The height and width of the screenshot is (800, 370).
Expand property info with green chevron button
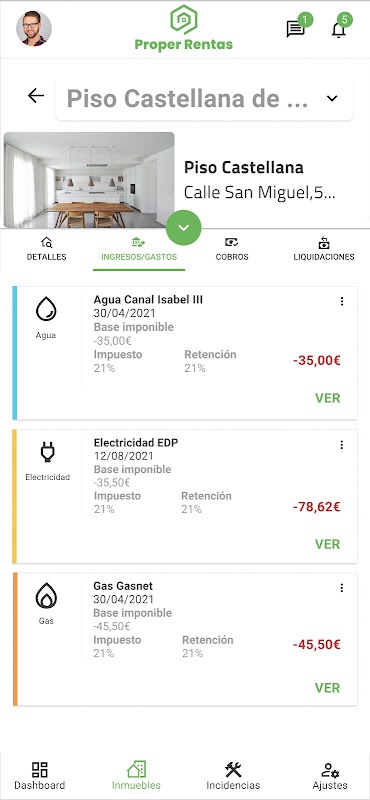(184, 228)
